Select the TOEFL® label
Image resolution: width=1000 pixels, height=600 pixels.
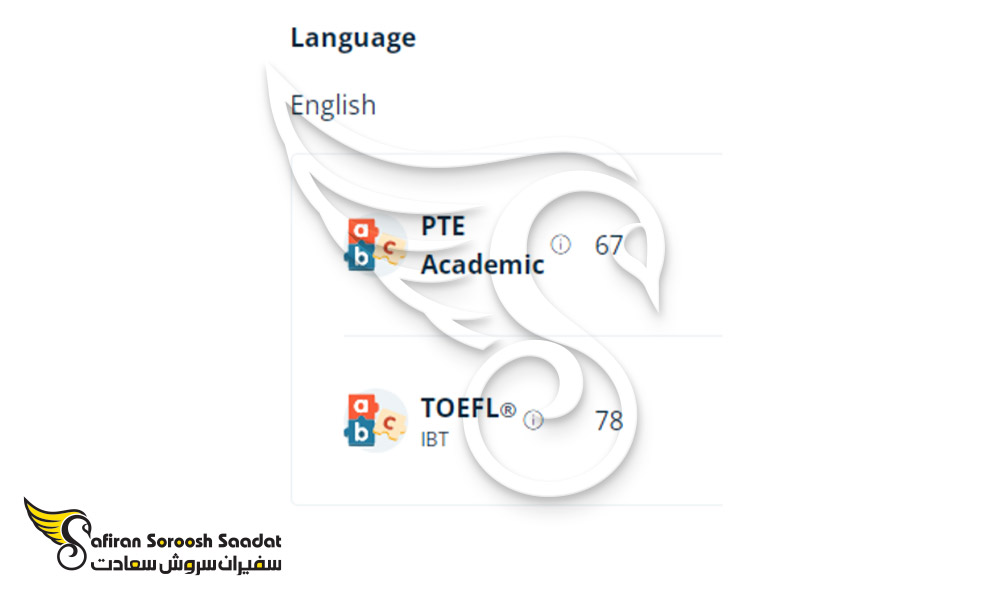[469, 408]
